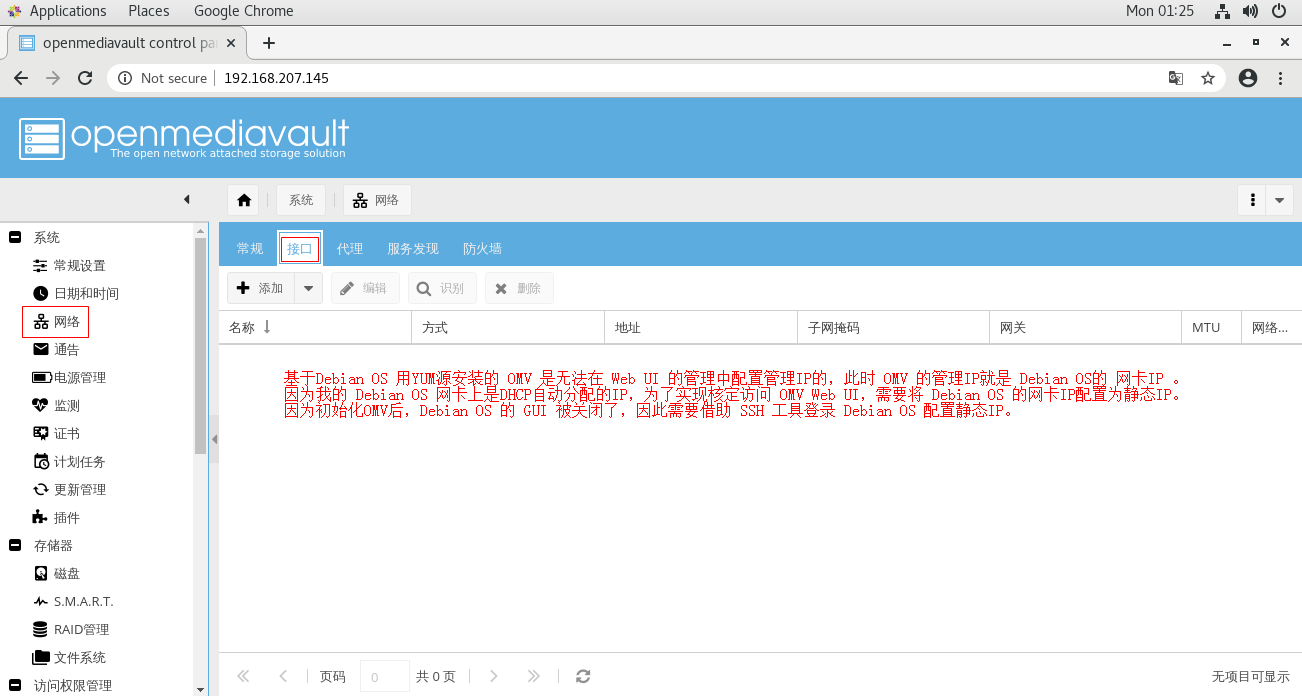Click the browser back arrow
The height and width of the screenshot is (696, 1302).
coord(21,78)
